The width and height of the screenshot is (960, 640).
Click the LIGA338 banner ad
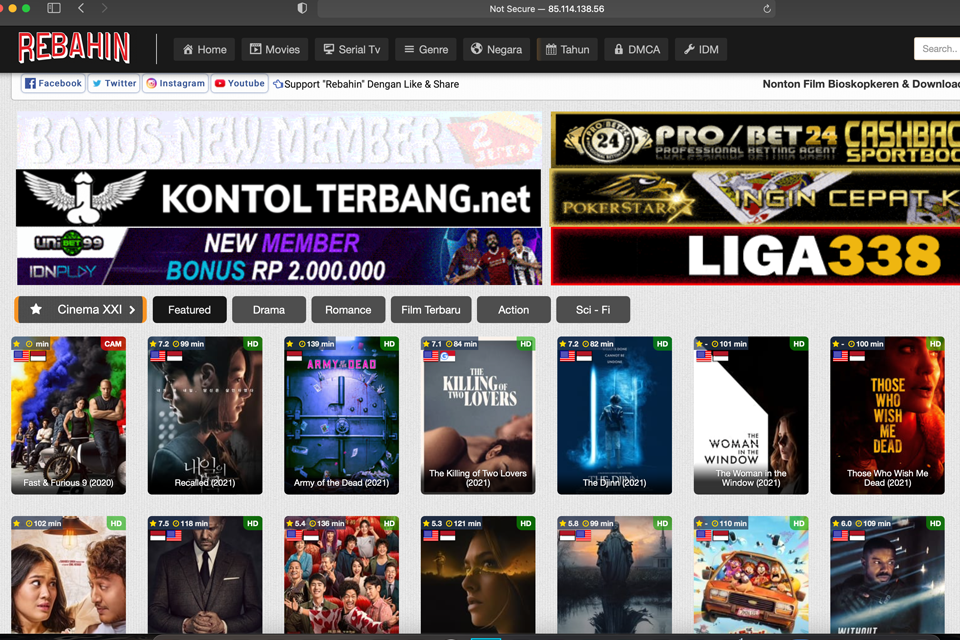755,256
